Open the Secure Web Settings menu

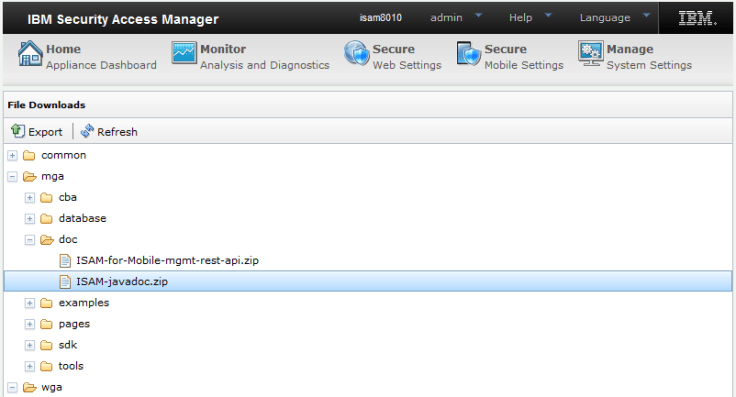tap(392, 56)
